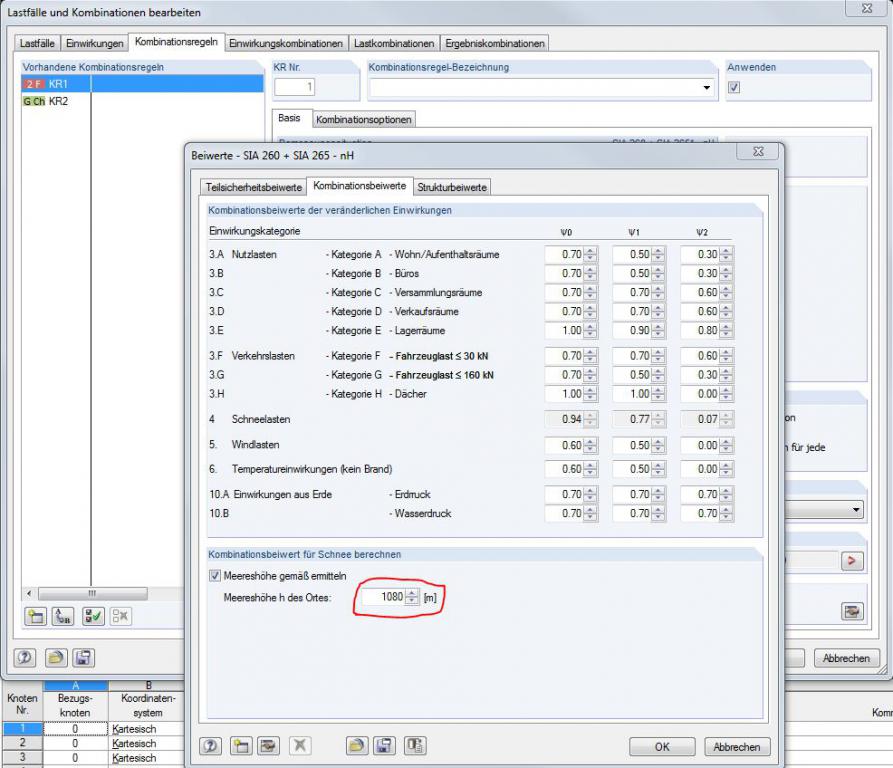Switch to the Lastfälle tab
Image resolution: width=893 pixels, height=768 pixels.
coord(37,43)
